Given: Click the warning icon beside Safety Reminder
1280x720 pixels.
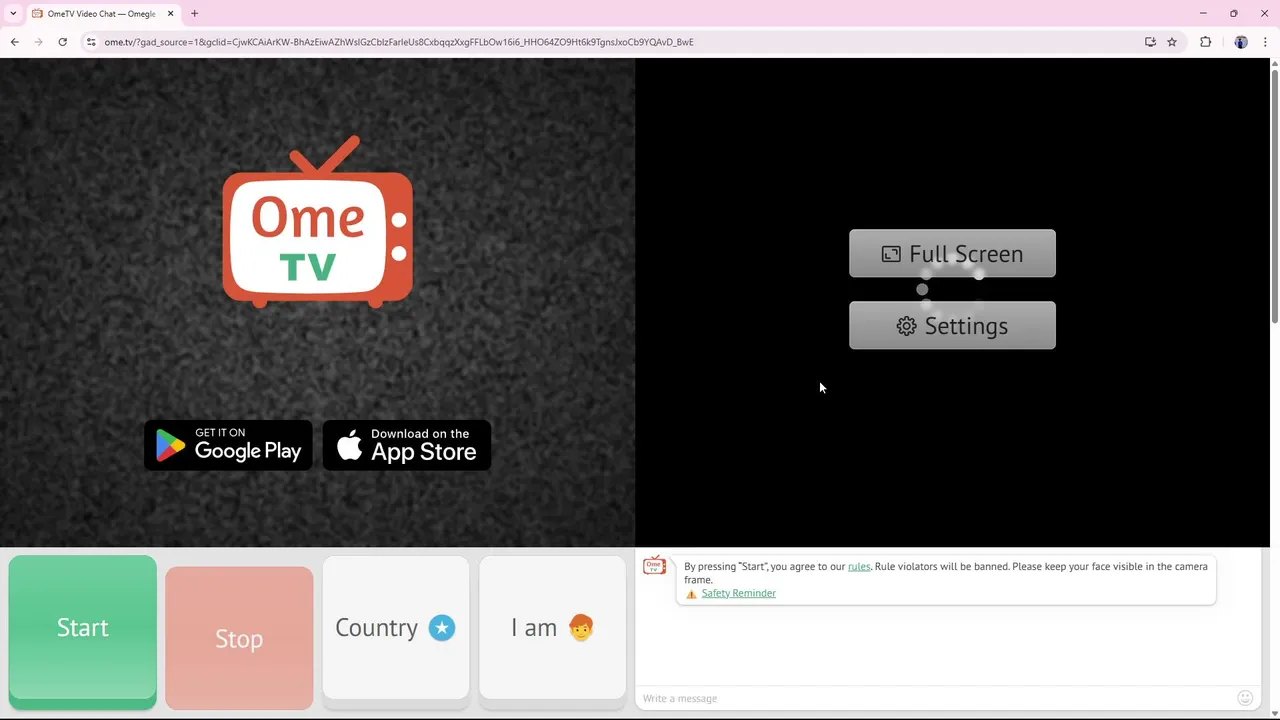Looking at the screenshot, I should [x=691, y=594].
